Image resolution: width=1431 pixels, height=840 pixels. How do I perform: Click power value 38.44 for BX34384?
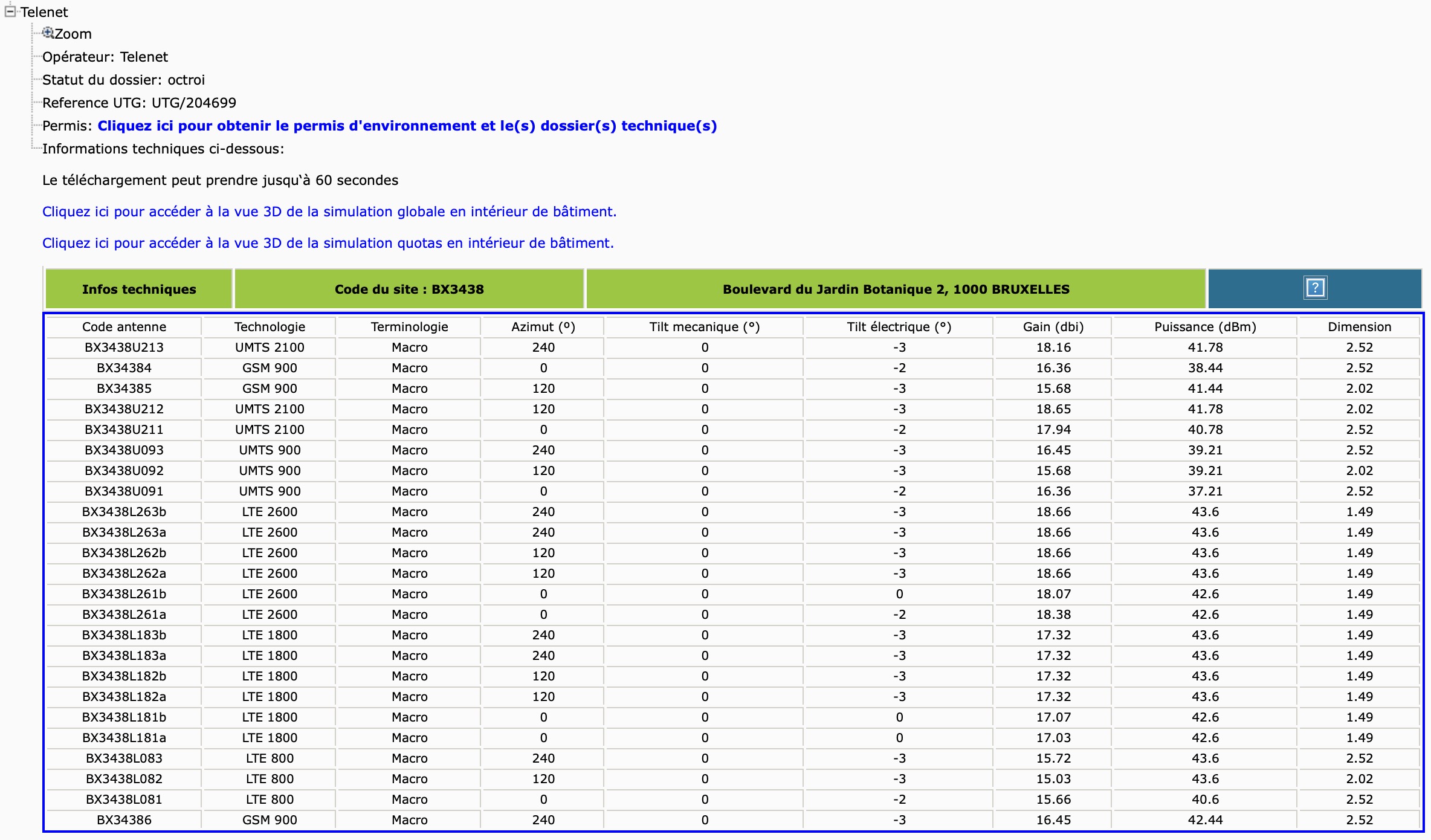pyautogui.click(x=1205, y=368)
